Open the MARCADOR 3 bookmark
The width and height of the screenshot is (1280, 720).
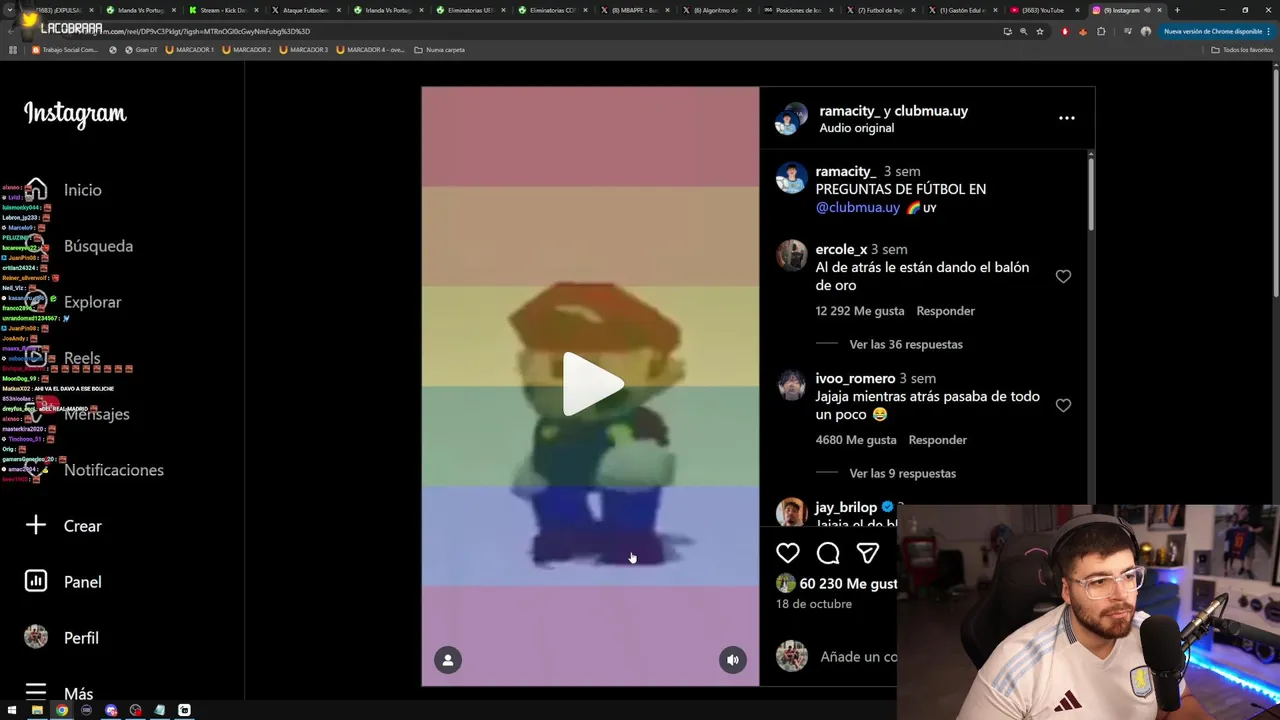304,50
